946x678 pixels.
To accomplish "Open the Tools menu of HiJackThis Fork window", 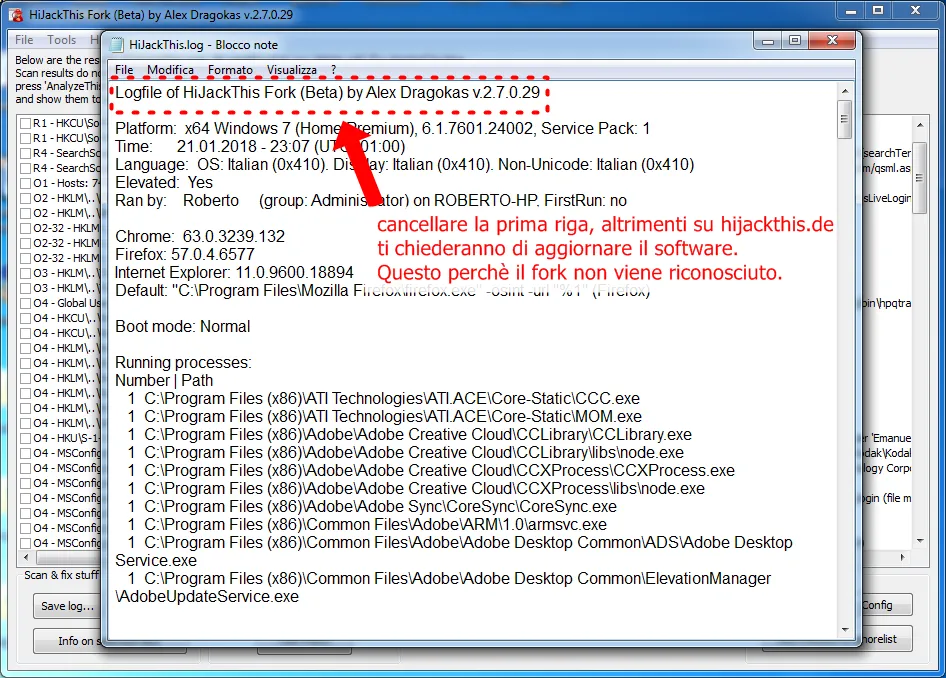I will pyautogui.click(x=62, y=40).
